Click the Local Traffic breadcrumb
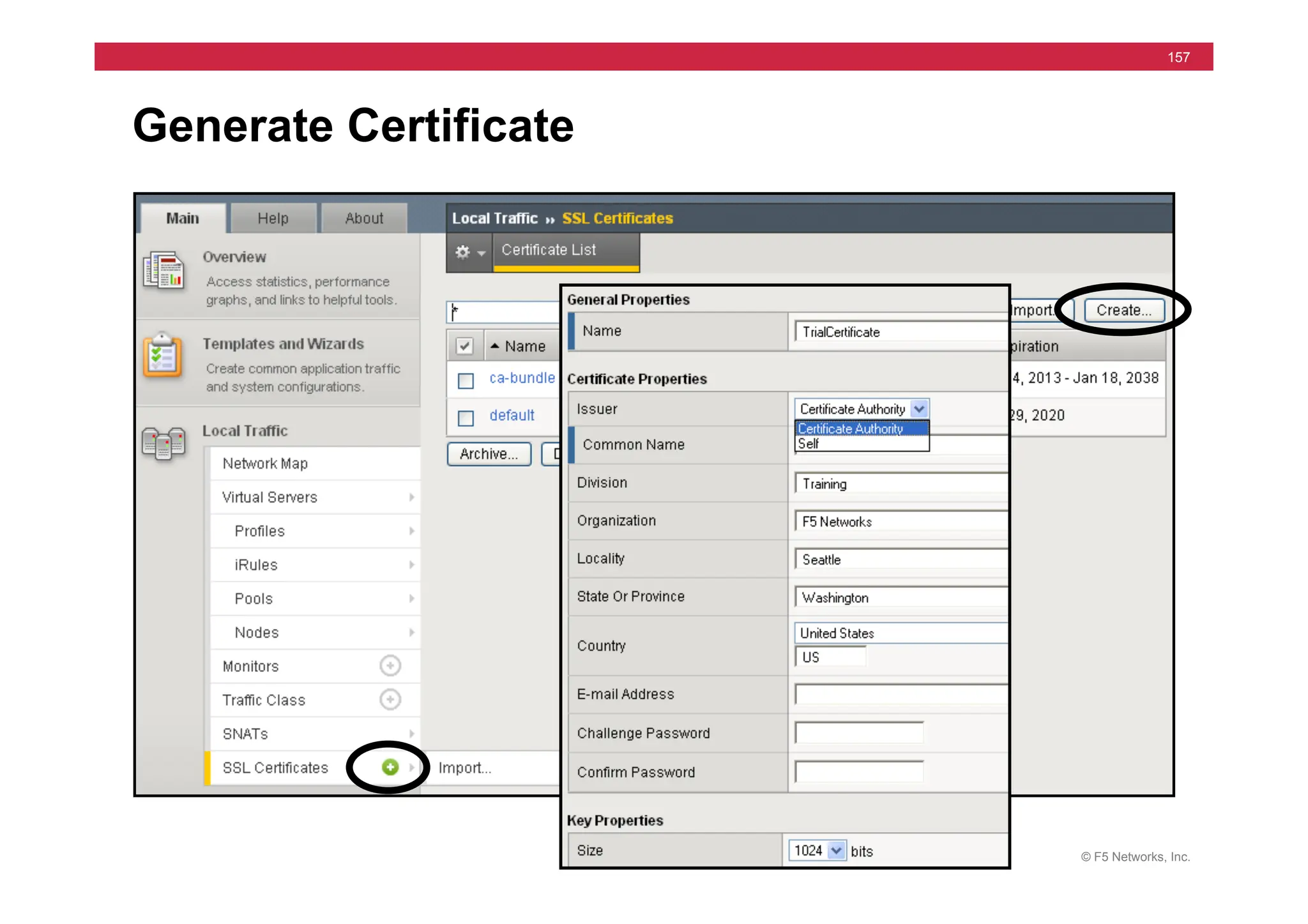The image size is (1308, 924). [x=495, y=218]
